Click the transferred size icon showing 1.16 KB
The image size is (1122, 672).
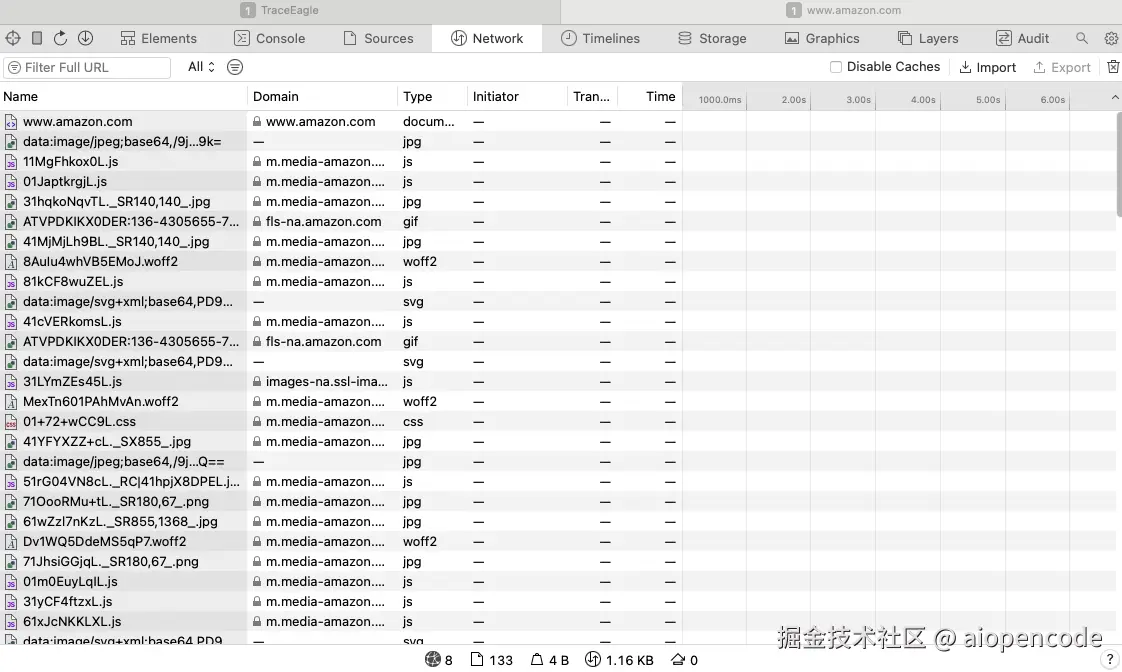(x=592, y=659)
